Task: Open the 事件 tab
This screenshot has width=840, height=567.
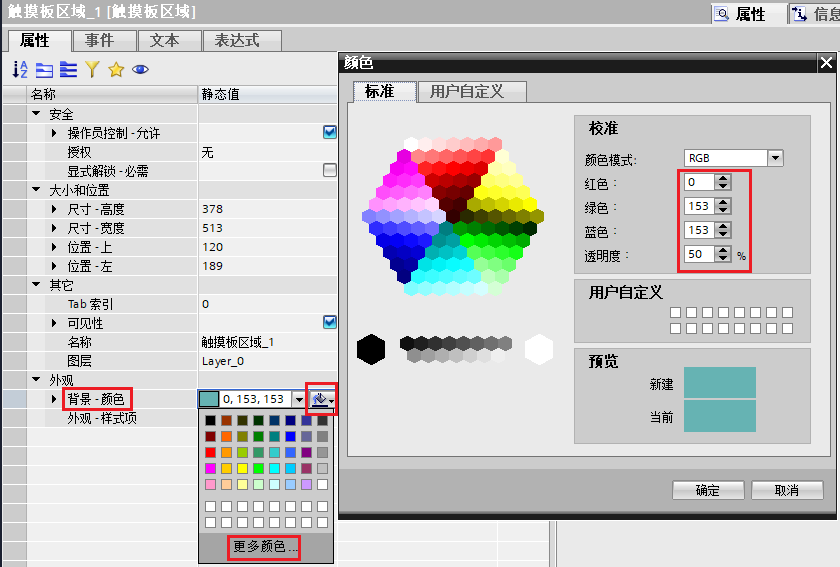Action: [x=99, y=40]
